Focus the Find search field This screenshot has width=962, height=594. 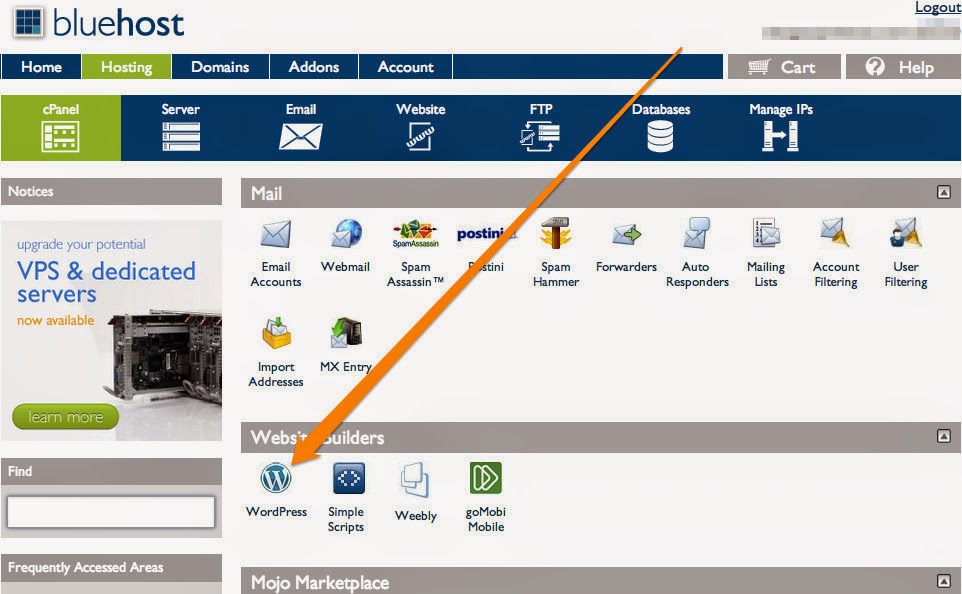[111, 512]
